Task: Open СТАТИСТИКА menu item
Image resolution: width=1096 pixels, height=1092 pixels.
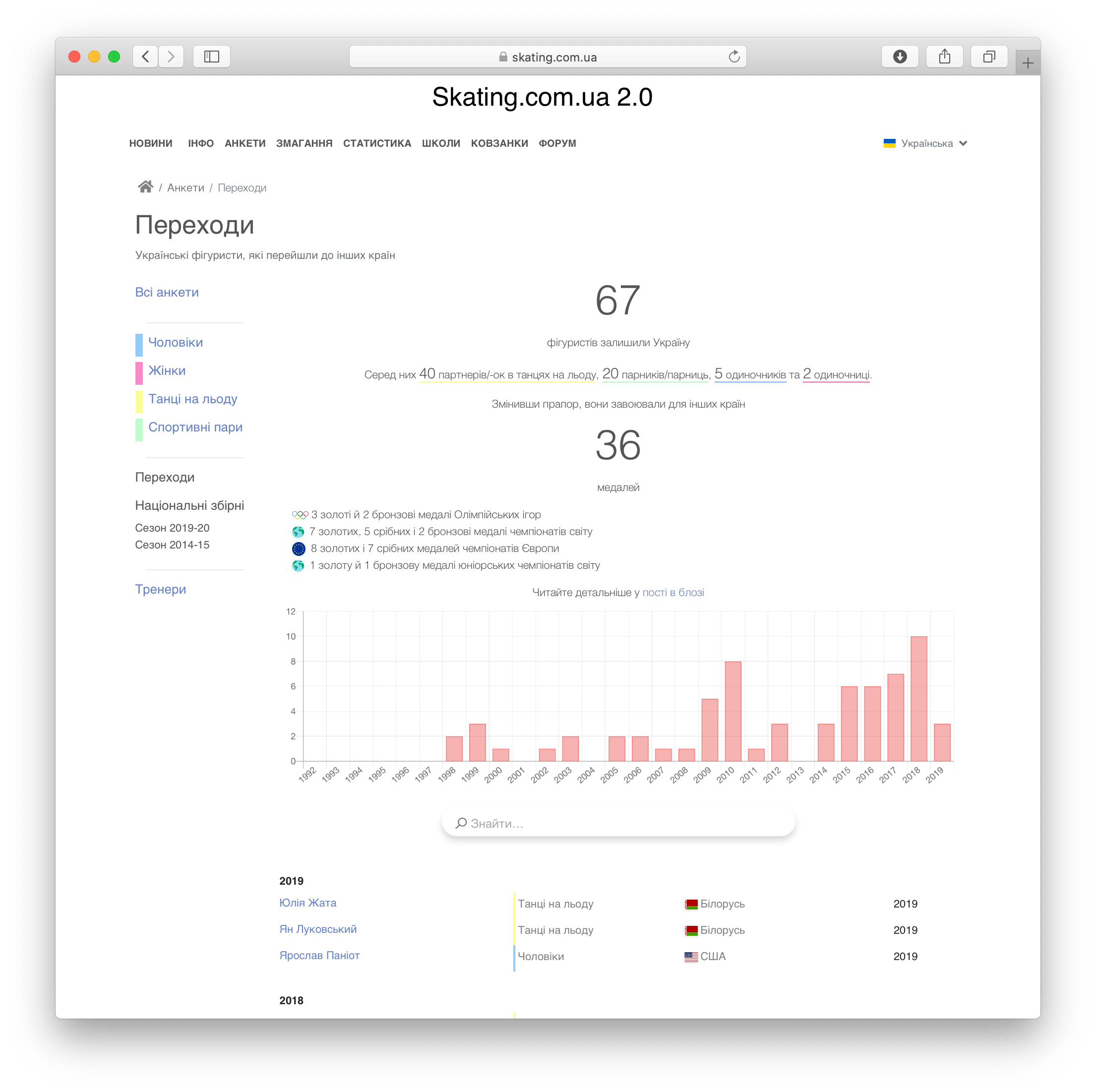Action: pos(377,143)
